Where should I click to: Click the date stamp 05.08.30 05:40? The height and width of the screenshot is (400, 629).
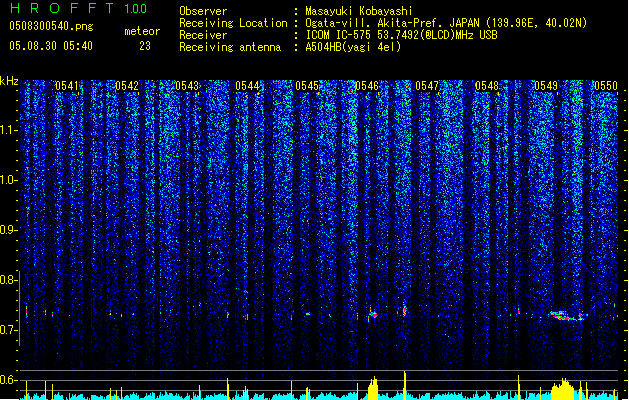(x=51, y=46)
